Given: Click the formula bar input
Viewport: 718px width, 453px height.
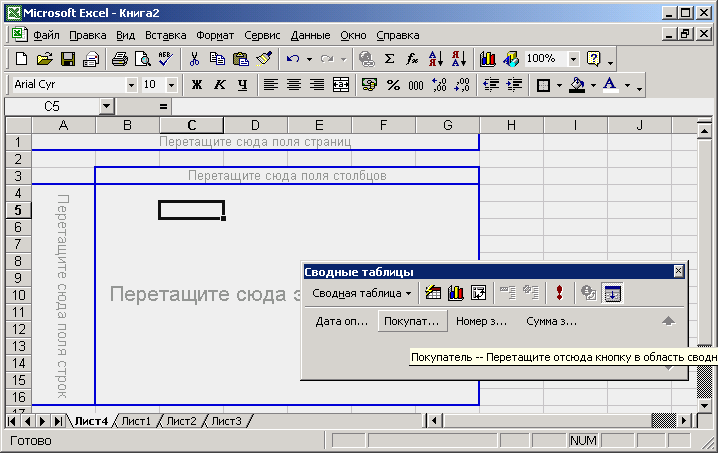Looking at the screenshot, I should [x=440, y=106].
